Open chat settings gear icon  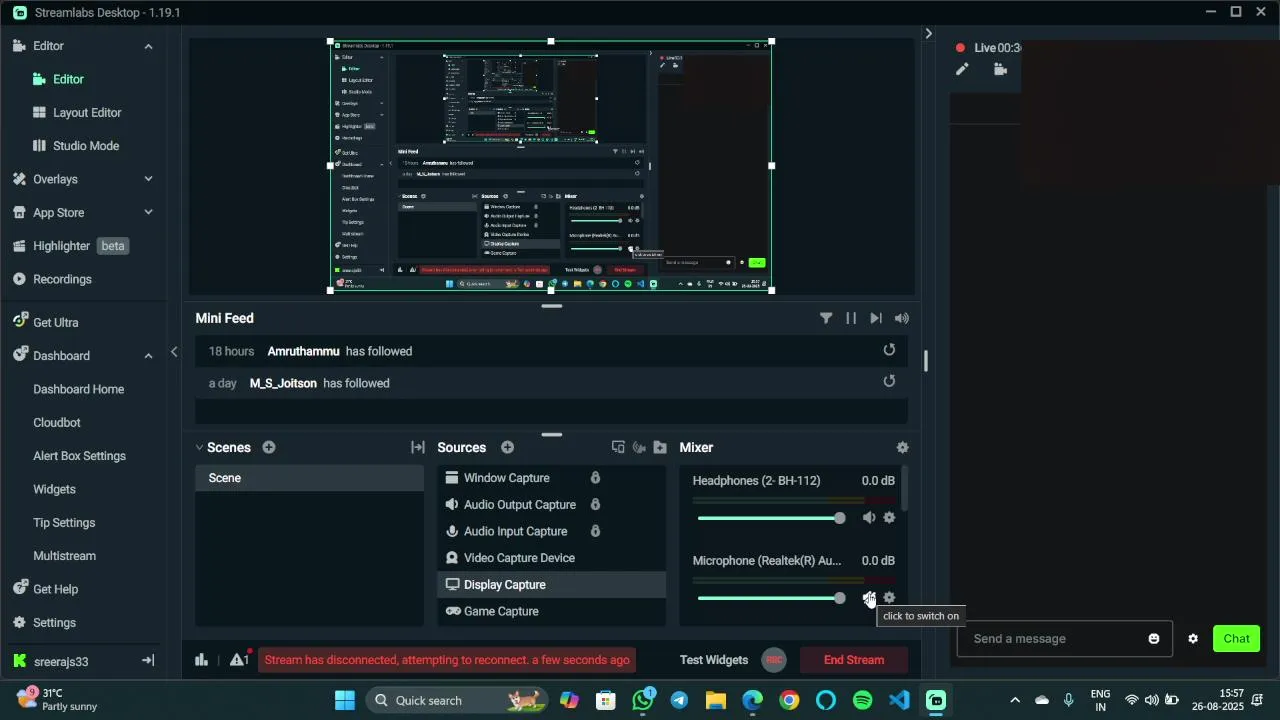tap(1193, 639)
